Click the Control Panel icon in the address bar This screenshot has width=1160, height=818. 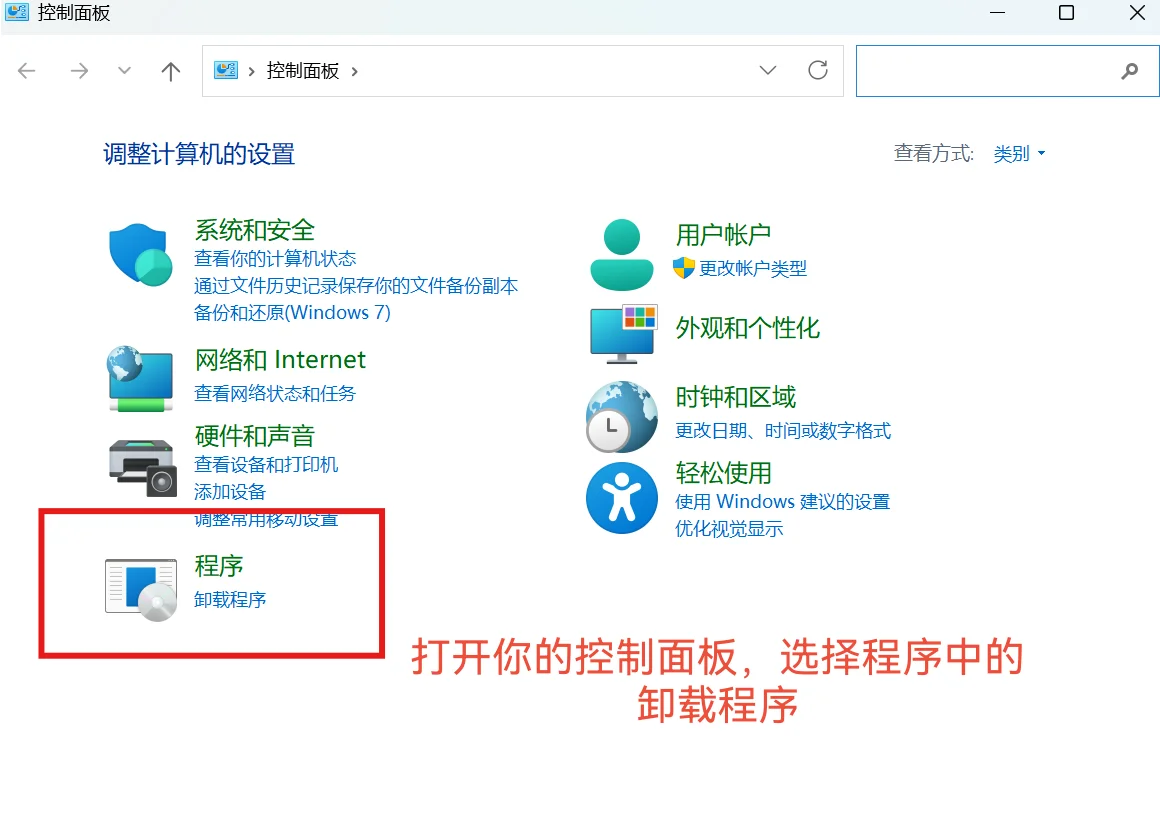[226, 70]
